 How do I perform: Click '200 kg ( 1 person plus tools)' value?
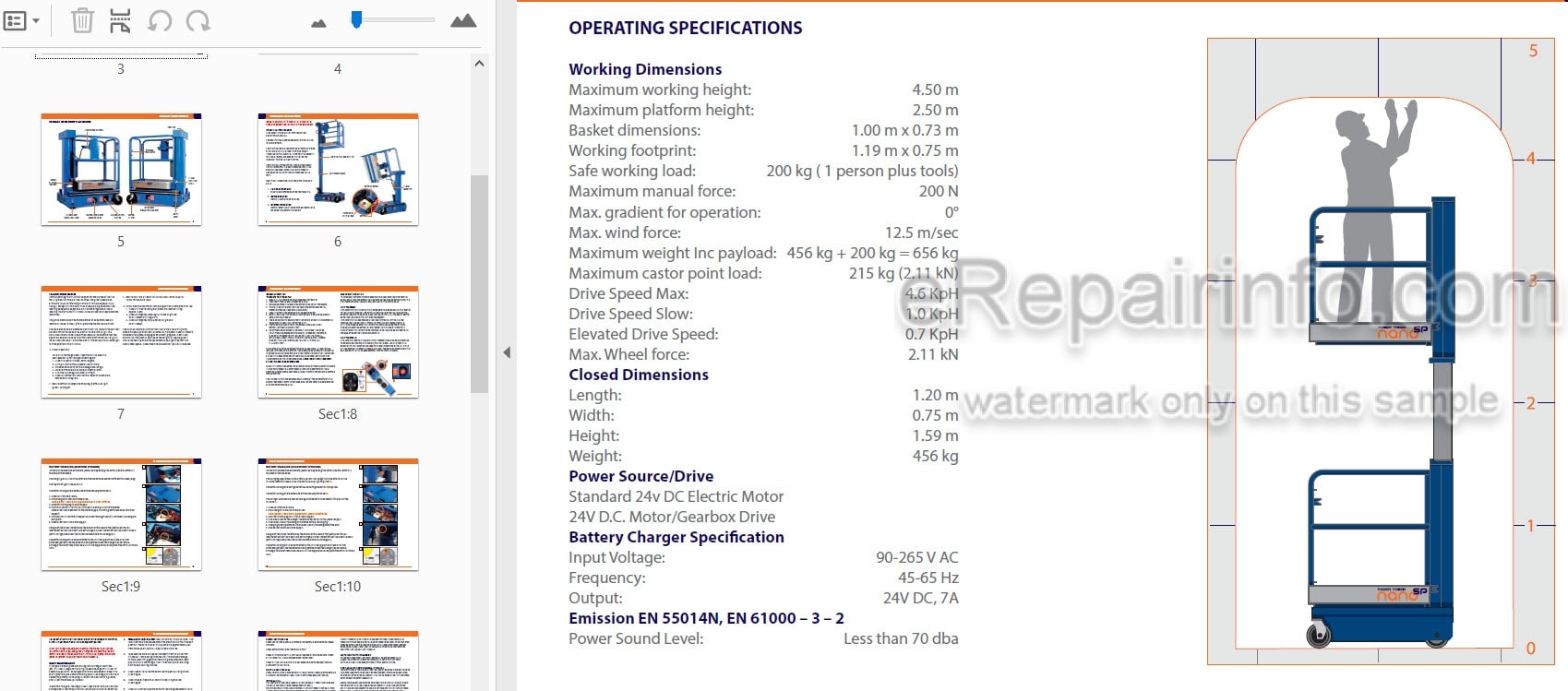[862, 171]
